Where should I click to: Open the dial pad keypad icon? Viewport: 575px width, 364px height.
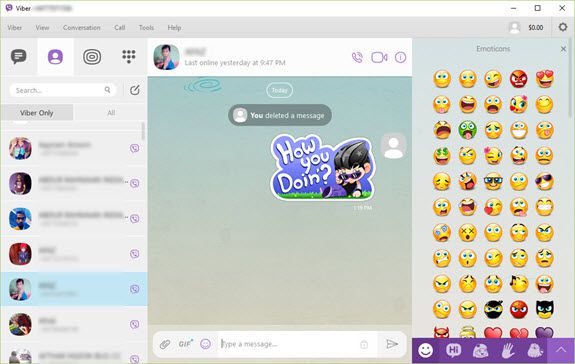[129, 56]
